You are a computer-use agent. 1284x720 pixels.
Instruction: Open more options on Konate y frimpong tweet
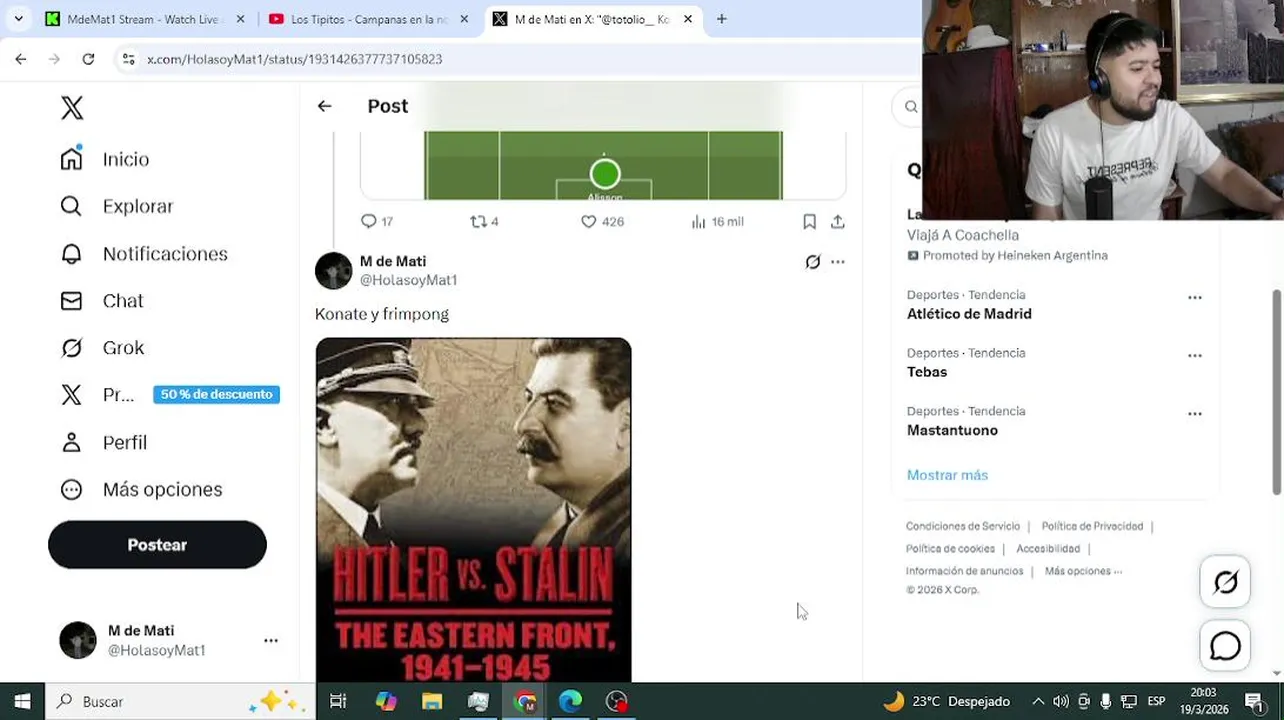(838, 262)
